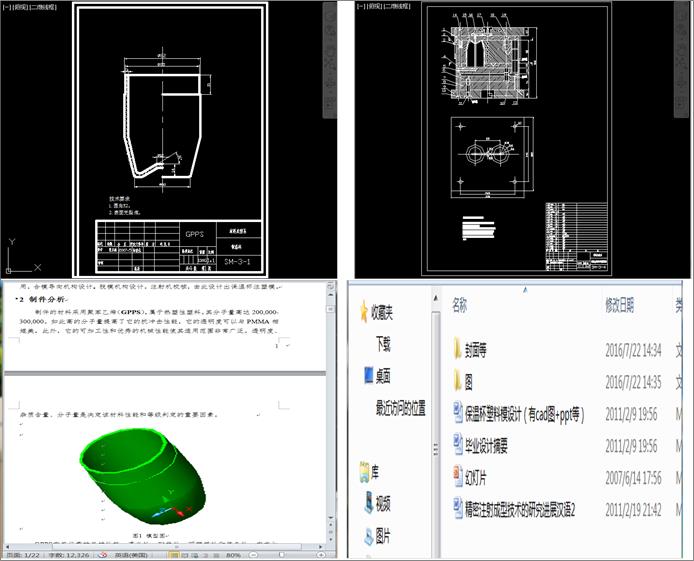Click the 80% zoom level in Word
Viewport: 694px width, 561px height.
pos(233,555)
